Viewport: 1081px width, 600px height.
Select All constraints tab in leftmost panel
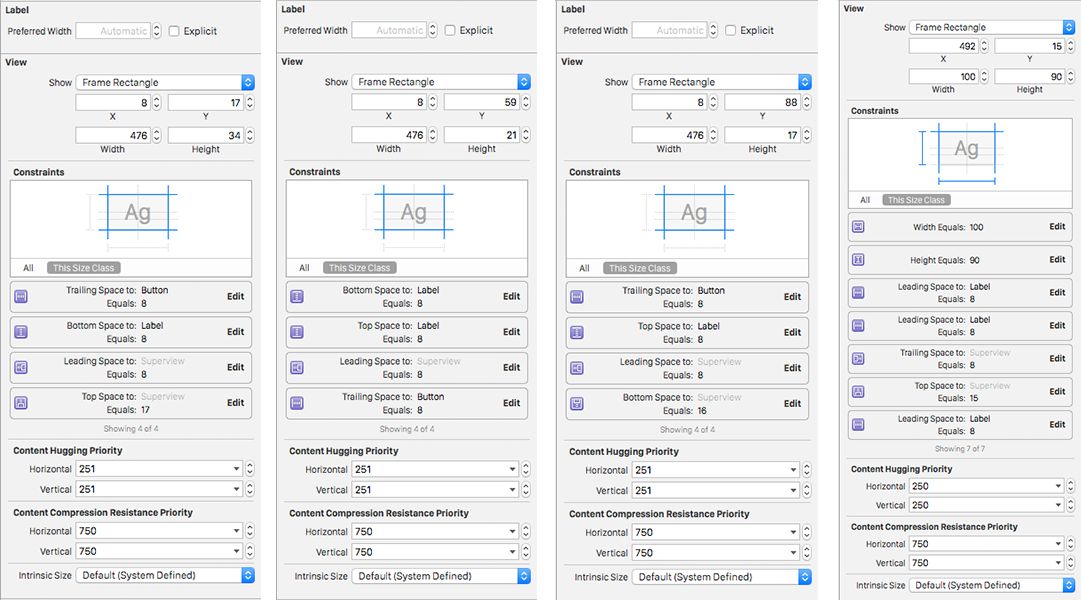pos(28,268)
